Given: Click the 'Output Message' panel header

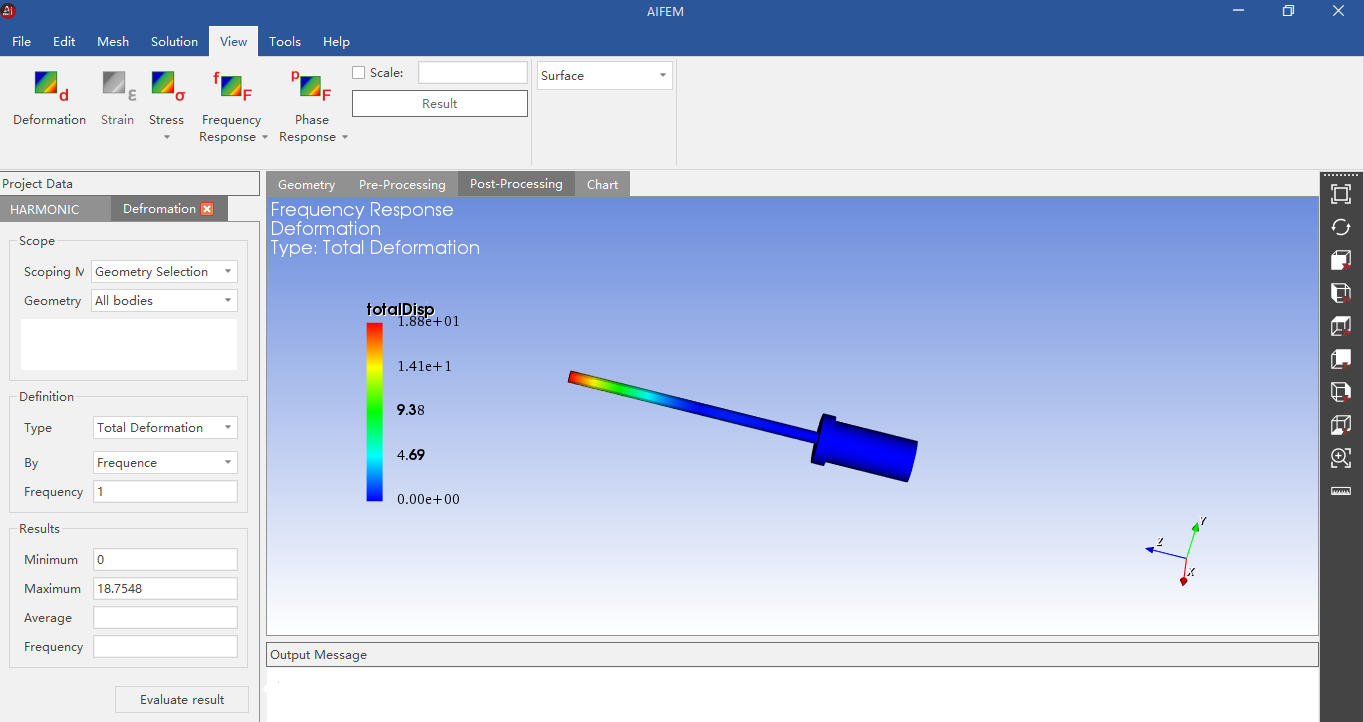Looking at the screenshot, I should [792, 655].
